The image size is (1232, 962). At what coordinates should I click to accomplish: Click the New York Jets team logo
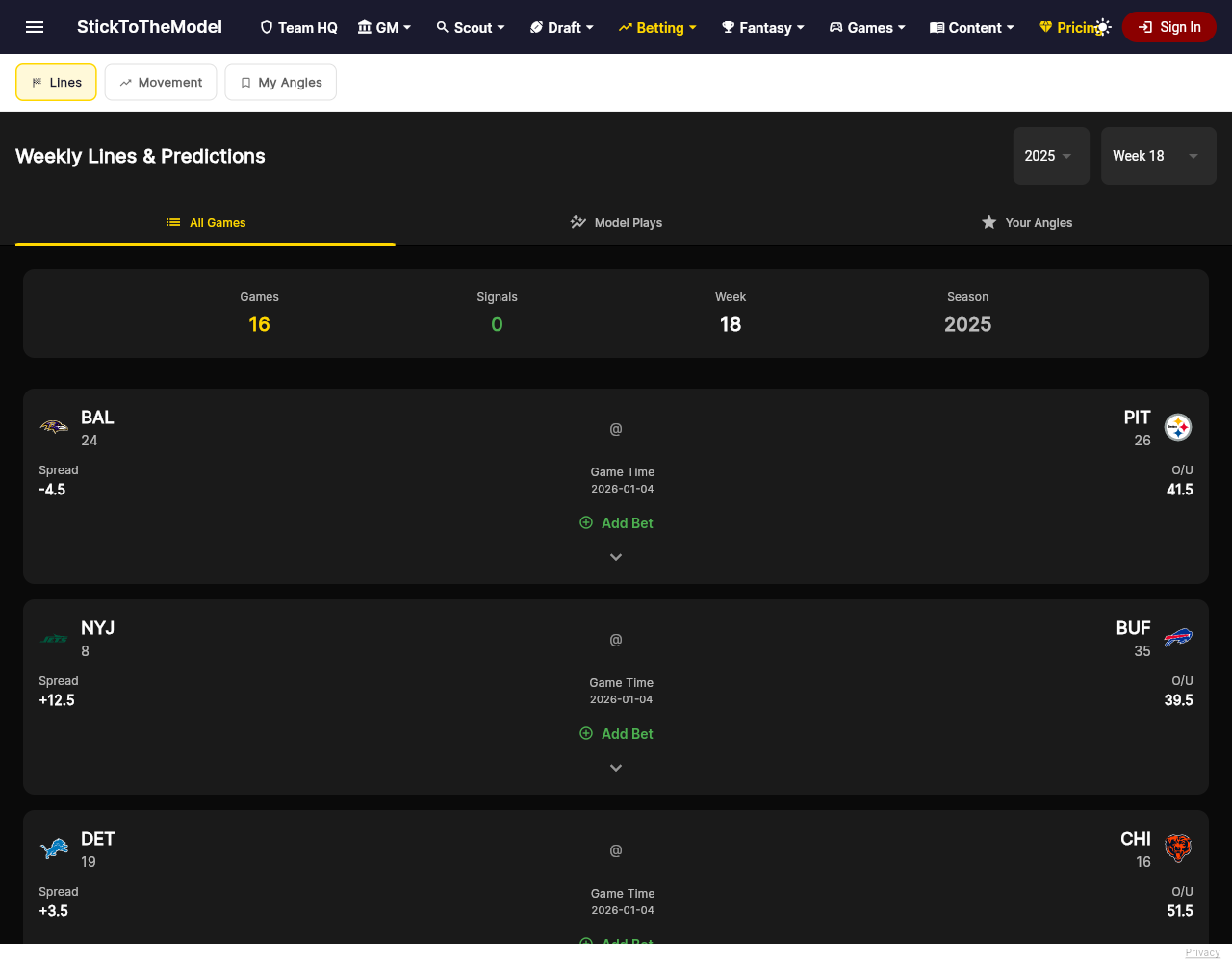[x=54, y=638]
